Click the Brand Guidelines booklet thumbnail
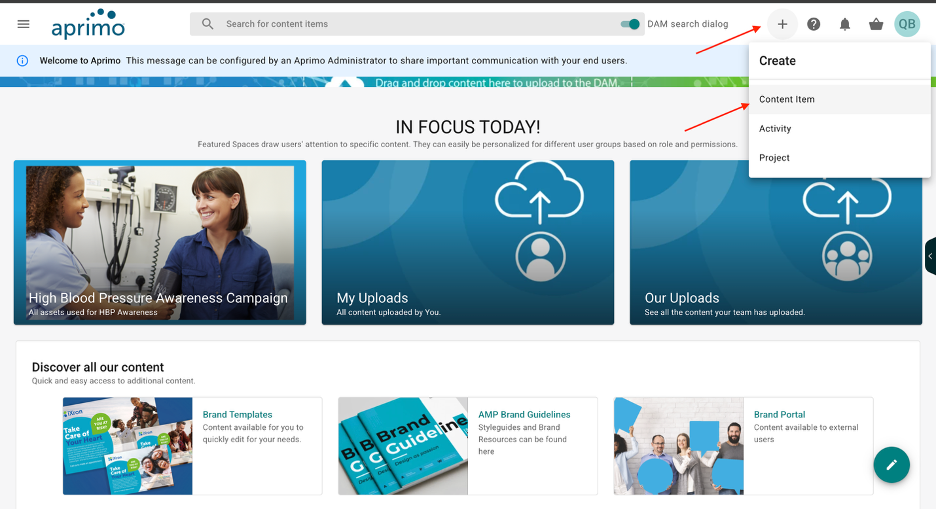936x510 pixels. [403, 446]
